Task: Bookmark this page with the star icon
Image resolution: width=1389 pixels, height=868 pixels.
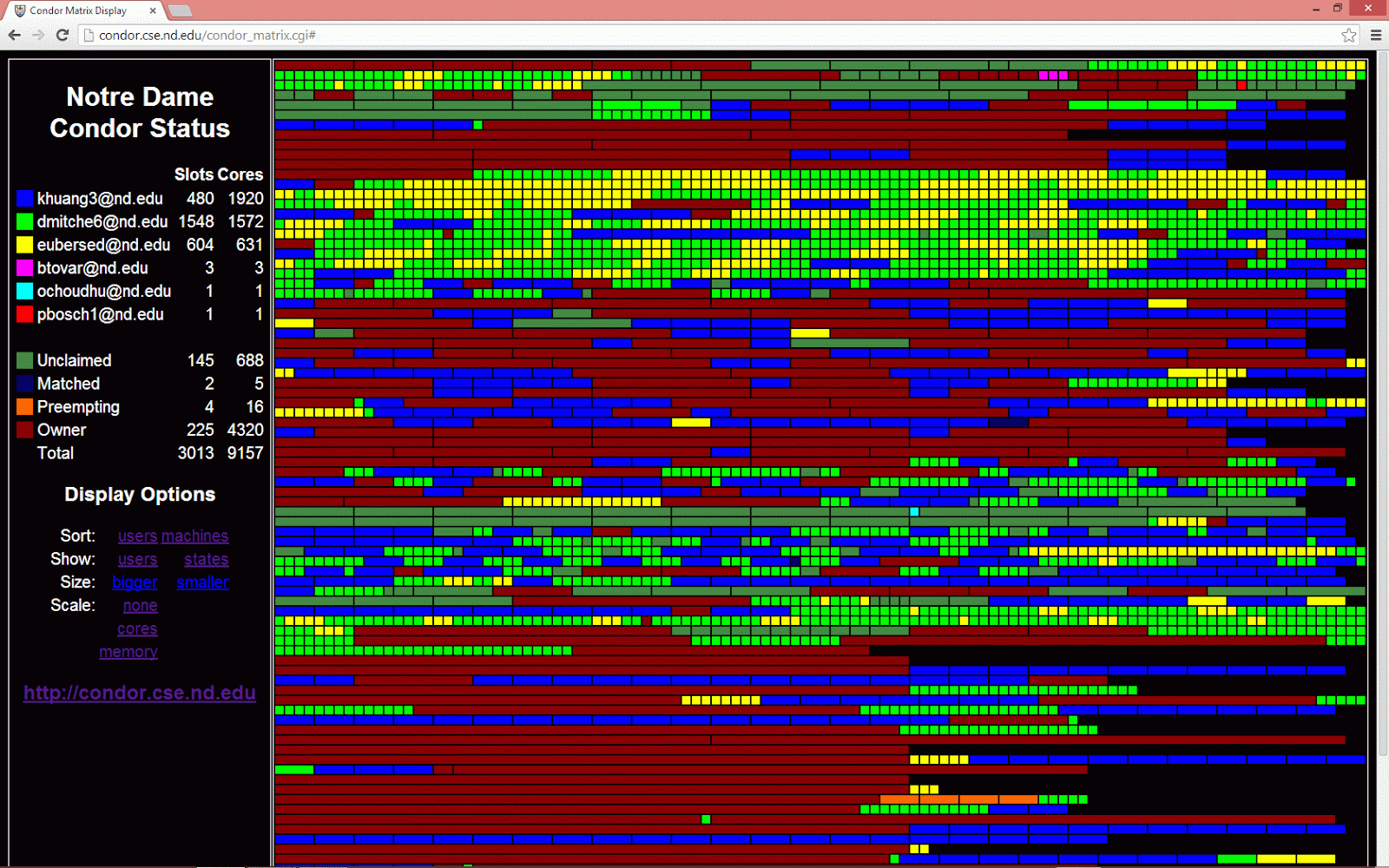Action: coord(1348,35)
